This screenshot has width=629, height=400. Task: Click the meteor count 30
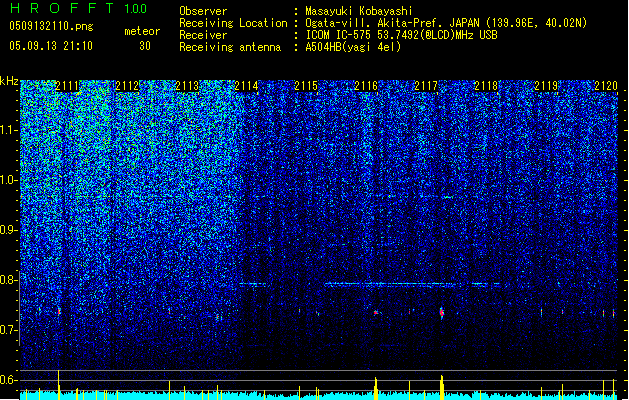(x=145, y=46)
